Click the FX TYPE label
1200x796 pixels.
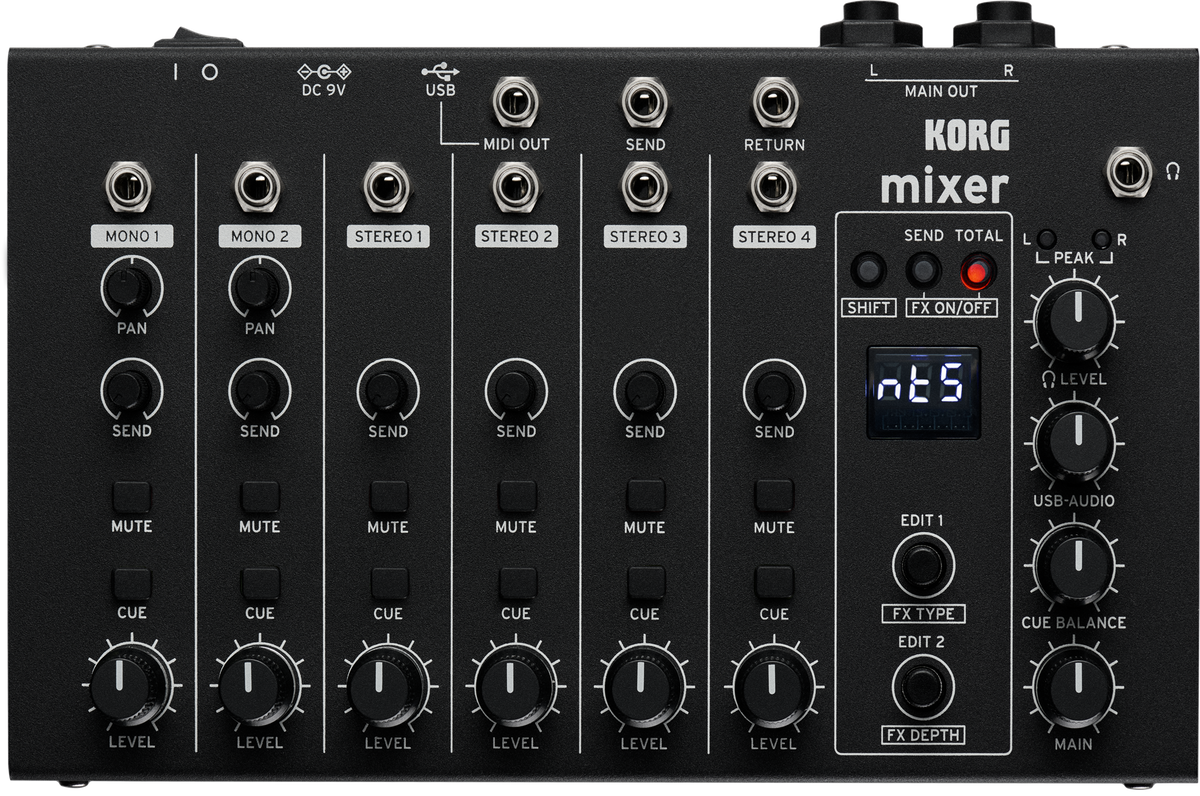tap(922, 614)
